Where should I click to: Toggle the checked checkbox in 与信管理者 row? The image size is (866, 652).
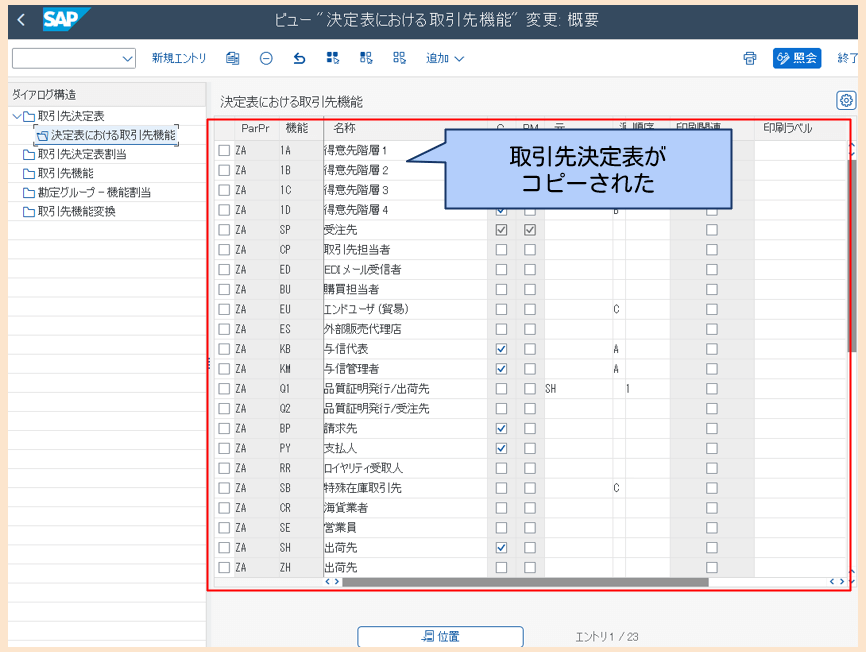click(501, 369)
